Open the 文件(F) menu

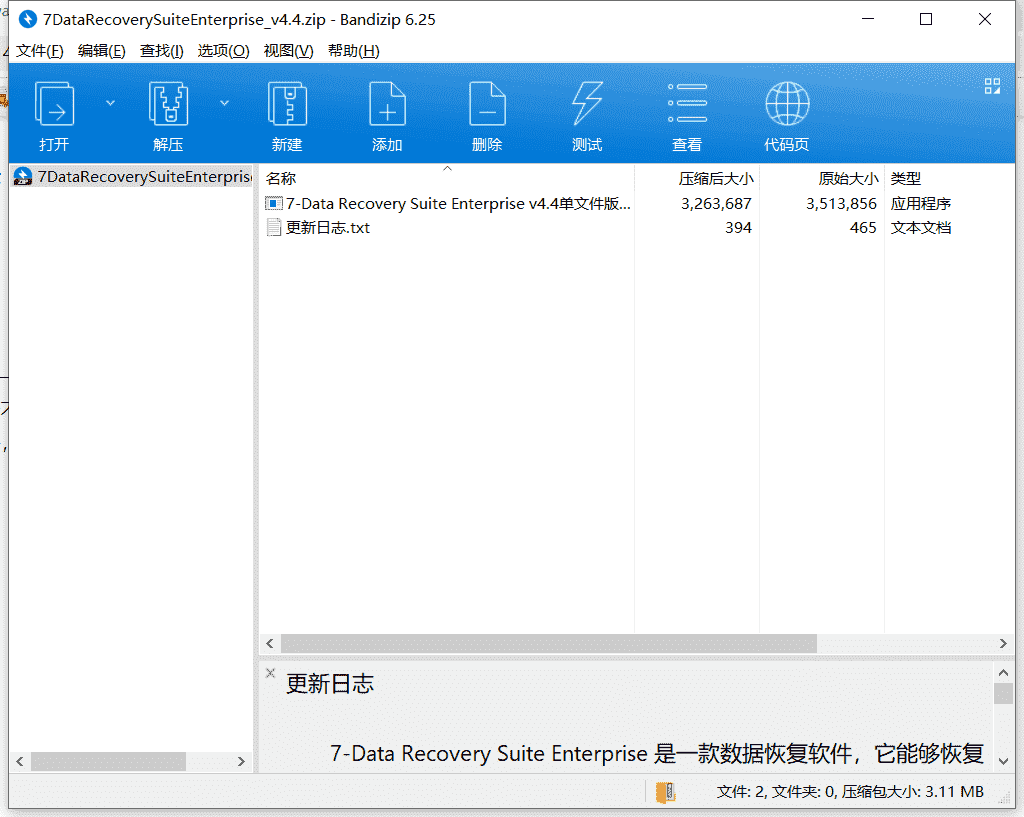(40, 51)
